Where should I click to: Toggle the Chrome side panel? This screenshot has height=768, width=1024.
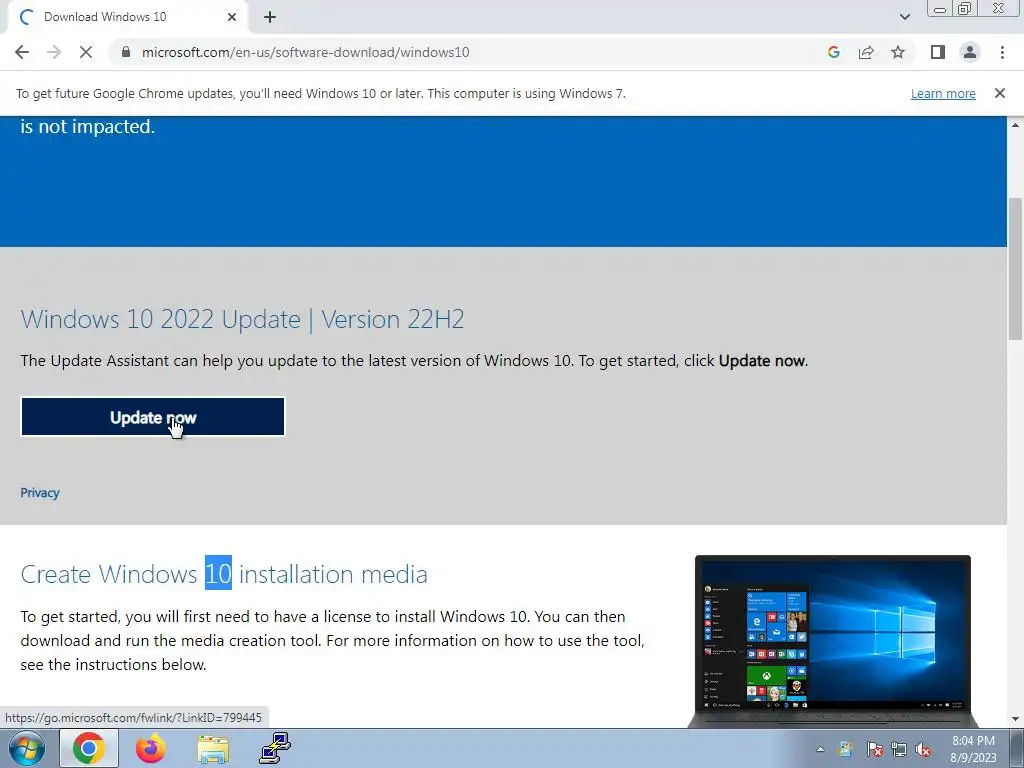coord(938,52)
